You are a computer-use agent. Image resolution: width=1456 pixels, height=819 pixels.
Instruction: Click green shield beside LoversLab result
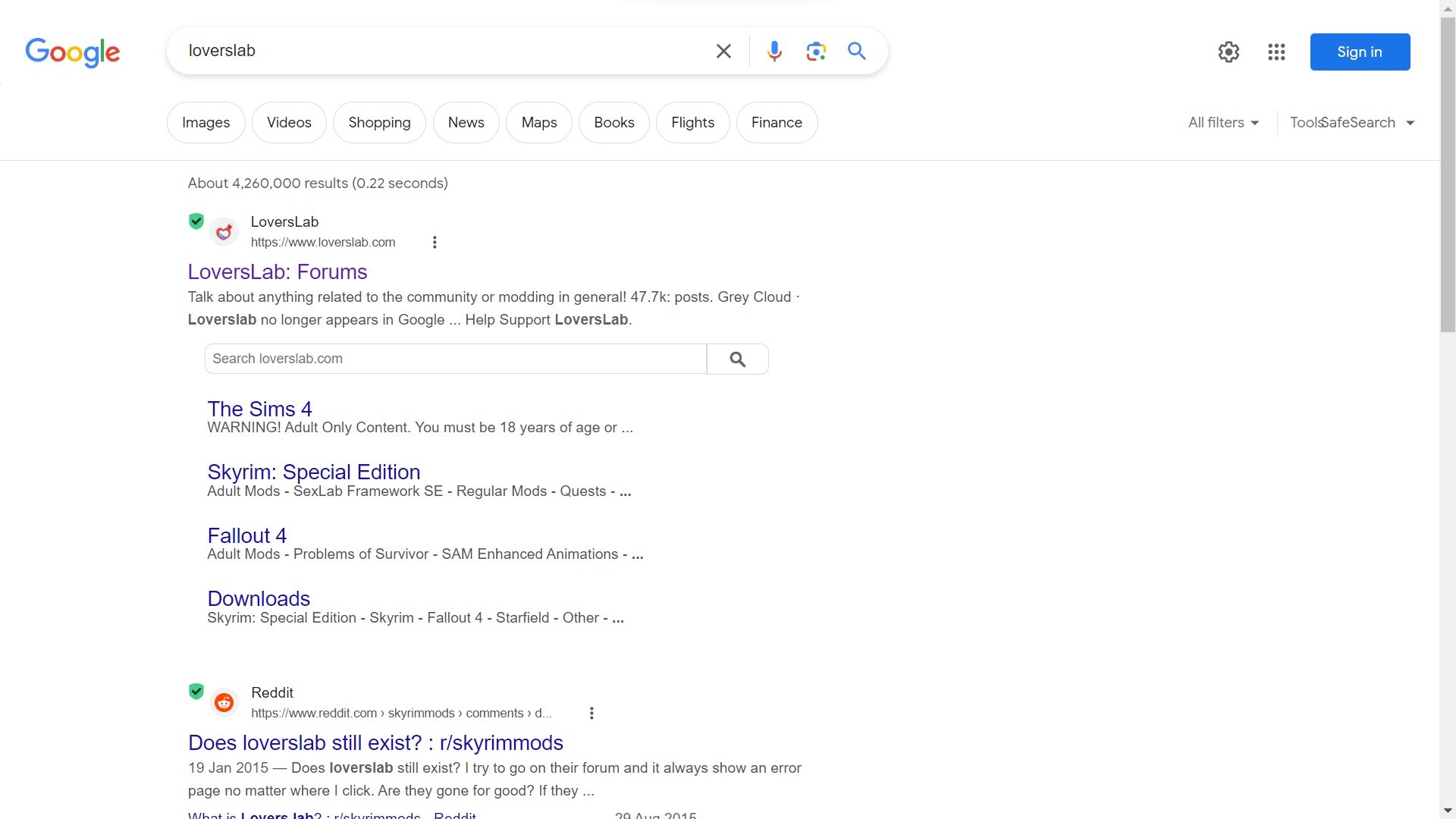(x=196, y=221)
